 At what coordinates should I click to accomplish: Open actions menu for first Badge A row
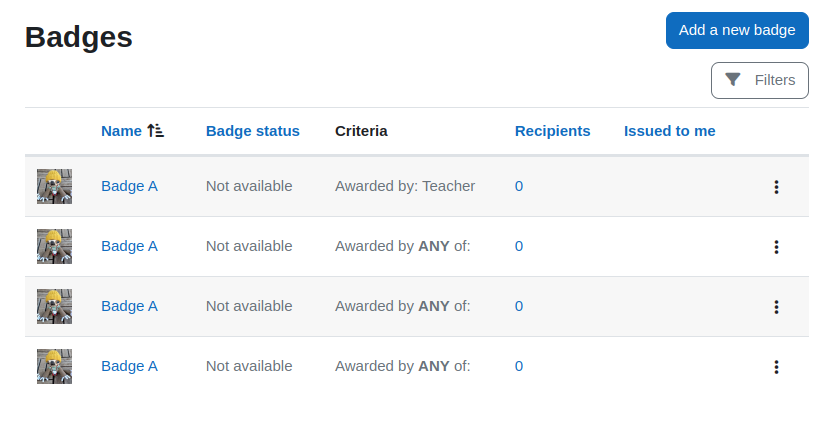(776, 186)
